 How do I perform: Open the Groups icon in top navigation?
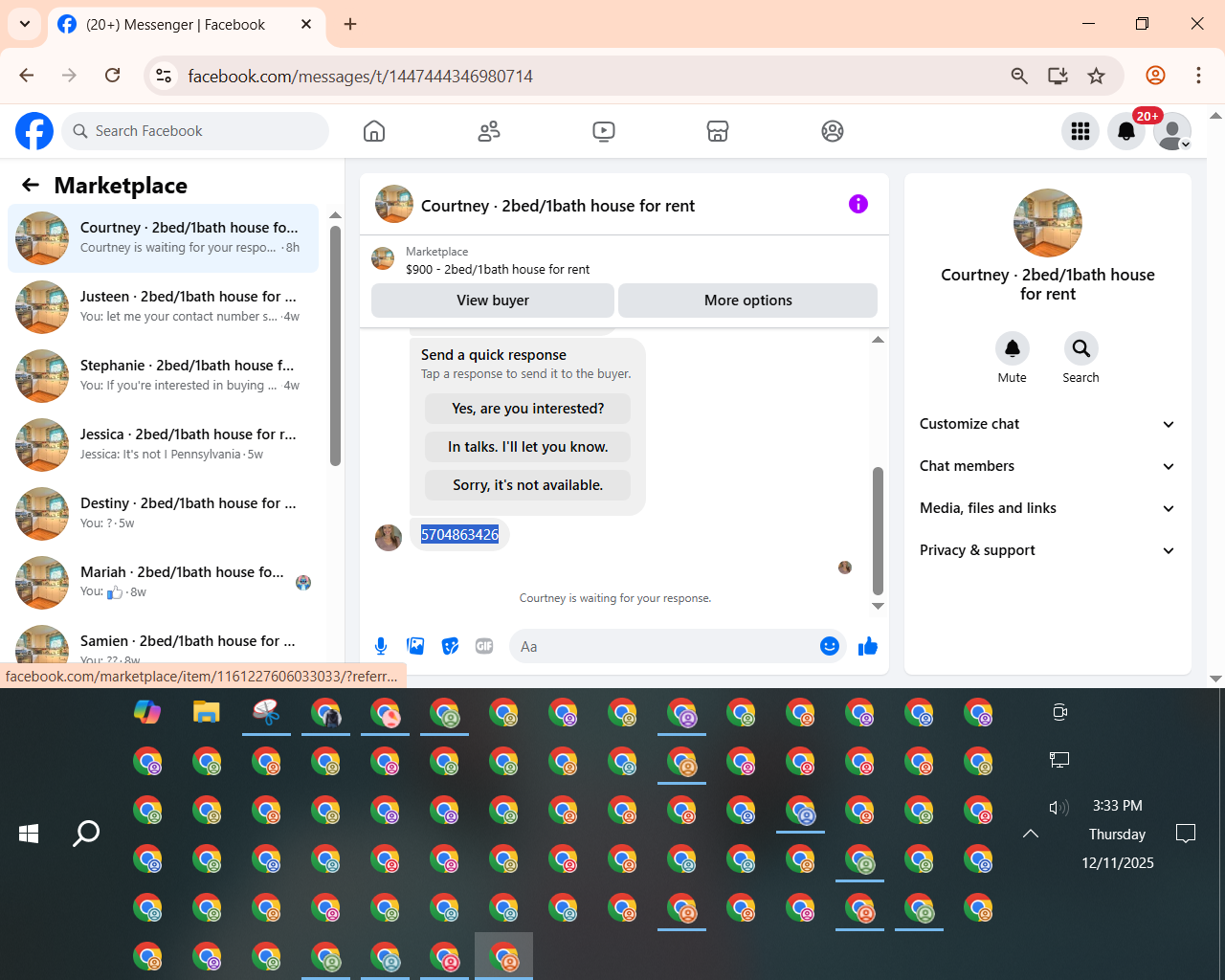click(x=833, y=131)
